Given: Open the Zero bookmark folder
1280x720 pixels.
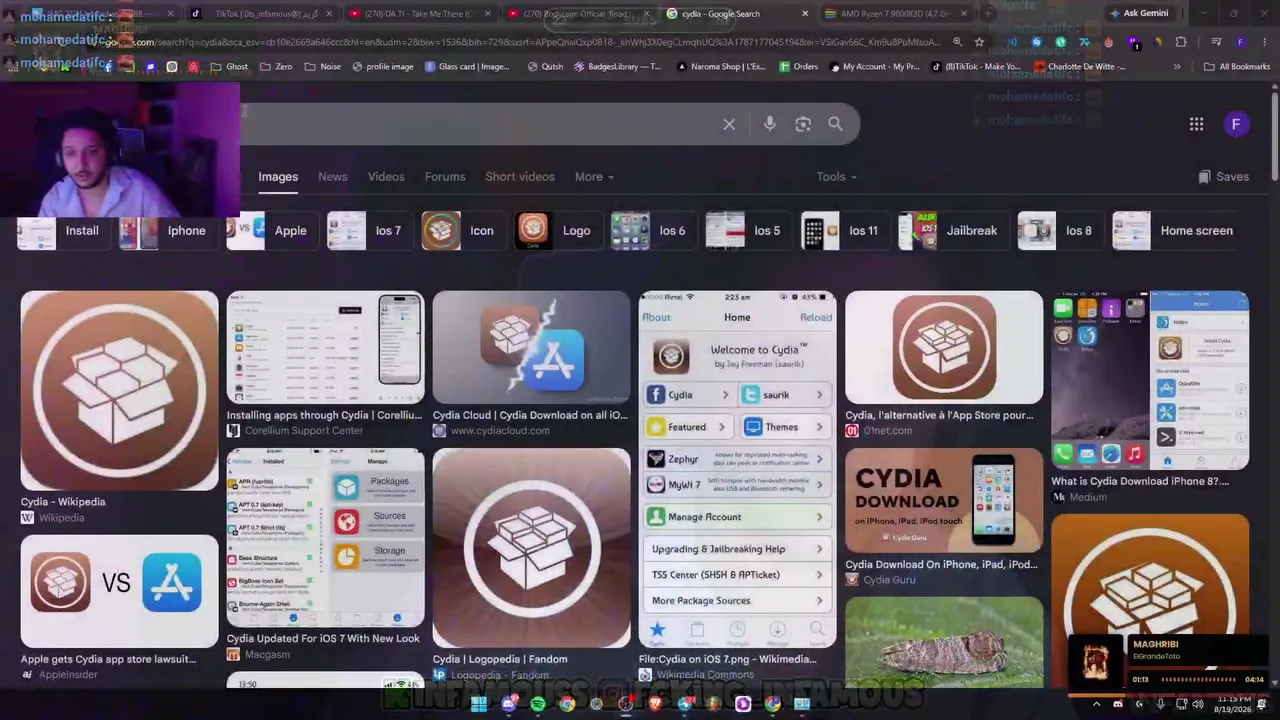Looking at the screenshot, I should tap(276, 67).
